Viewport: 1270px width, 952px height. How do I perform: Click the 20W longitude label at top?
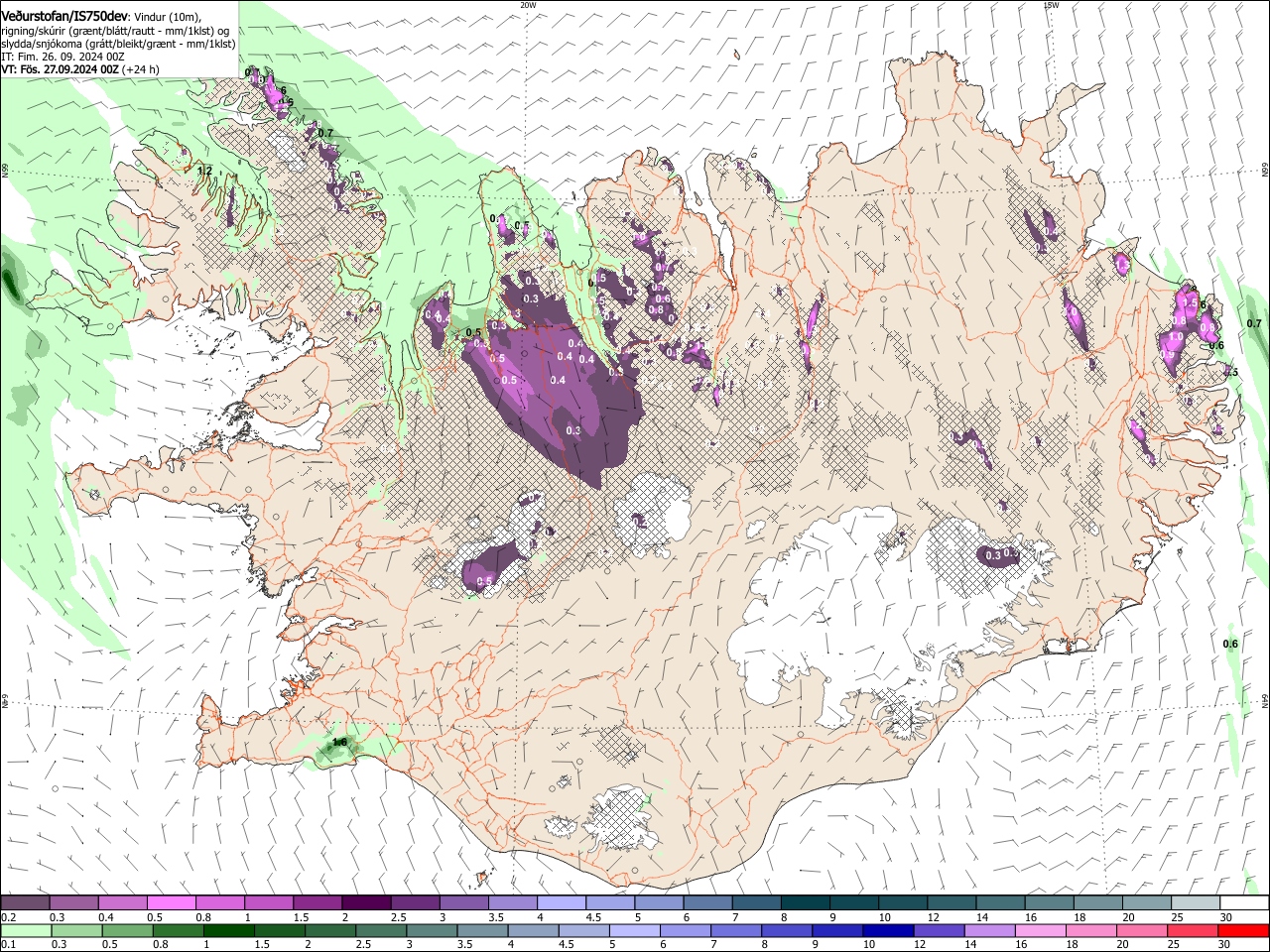click(528, 5)
